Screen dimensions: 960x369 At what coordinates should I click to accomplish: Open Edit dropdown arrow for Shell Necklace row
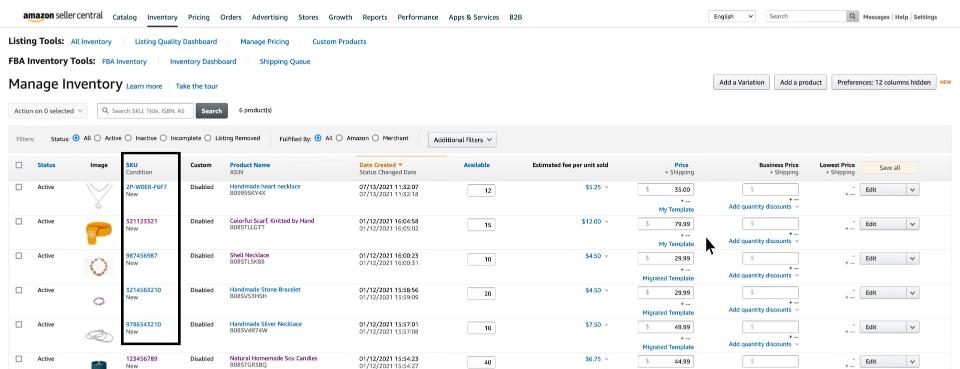click(x=913, y=259)
